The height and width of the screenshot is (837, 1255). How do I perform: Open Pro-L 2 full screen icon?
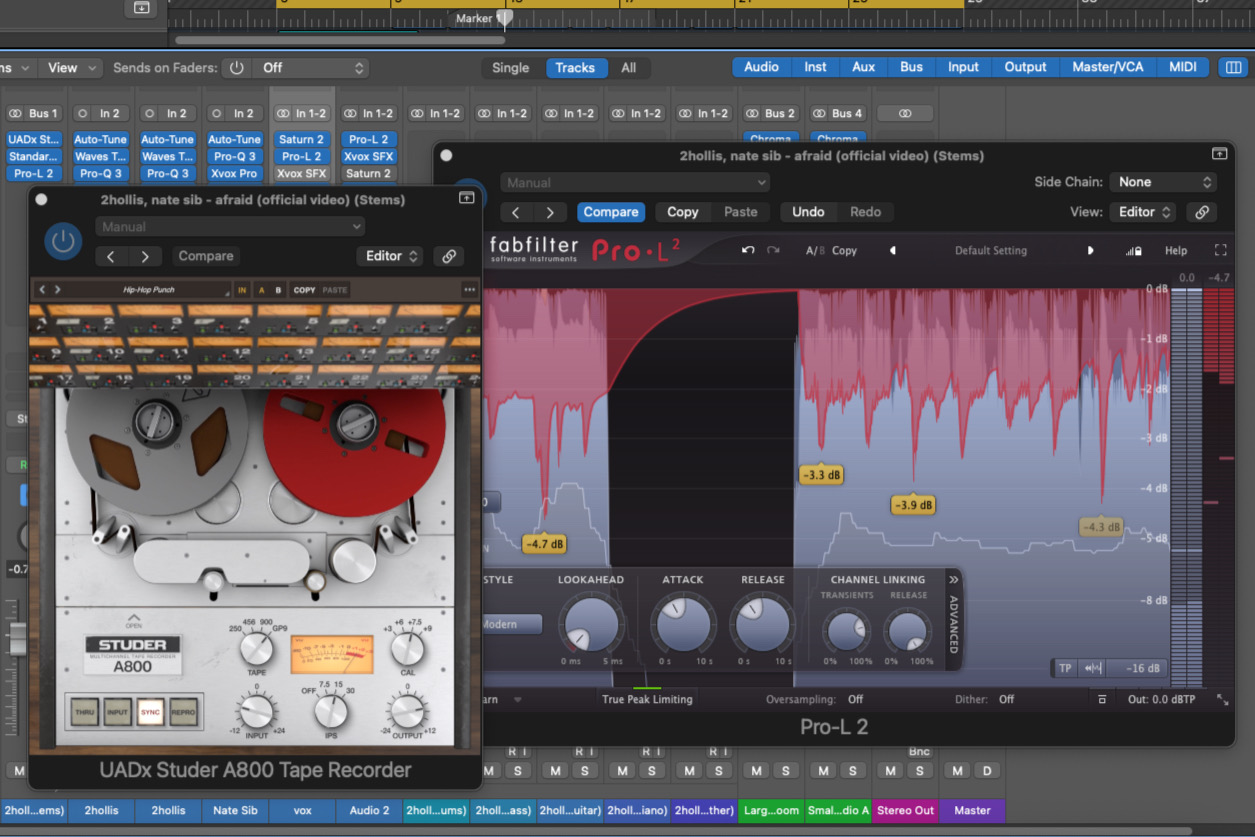(1220, 251)
